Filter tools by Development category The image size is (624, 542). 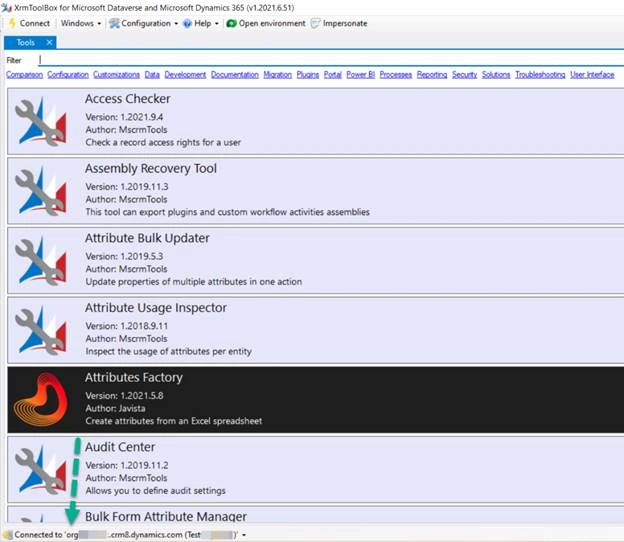pyautogui.click(x=185, y=75)
